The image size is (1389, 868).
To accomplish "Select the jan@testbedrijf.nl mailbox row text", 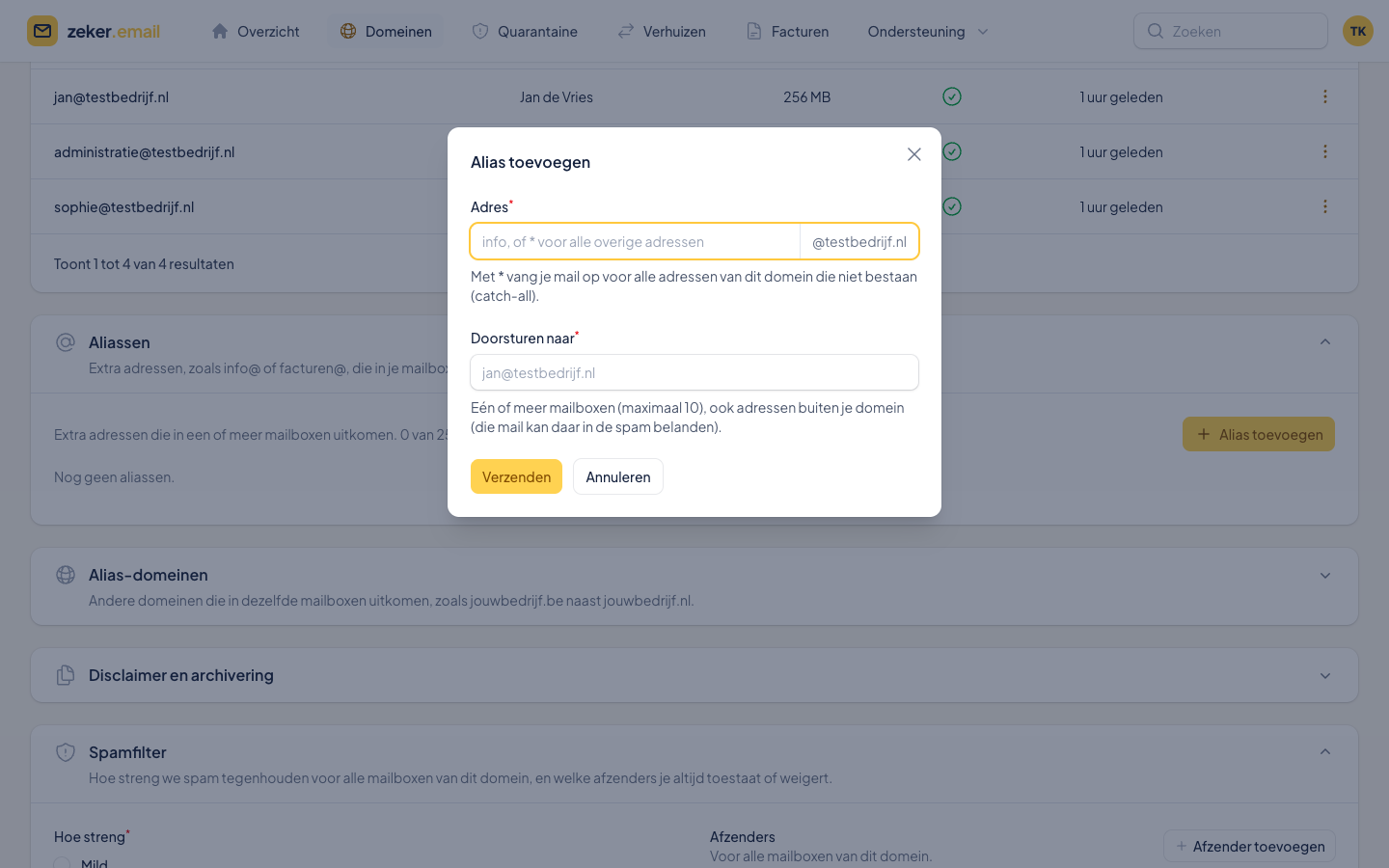I will [x=111, y=96].
